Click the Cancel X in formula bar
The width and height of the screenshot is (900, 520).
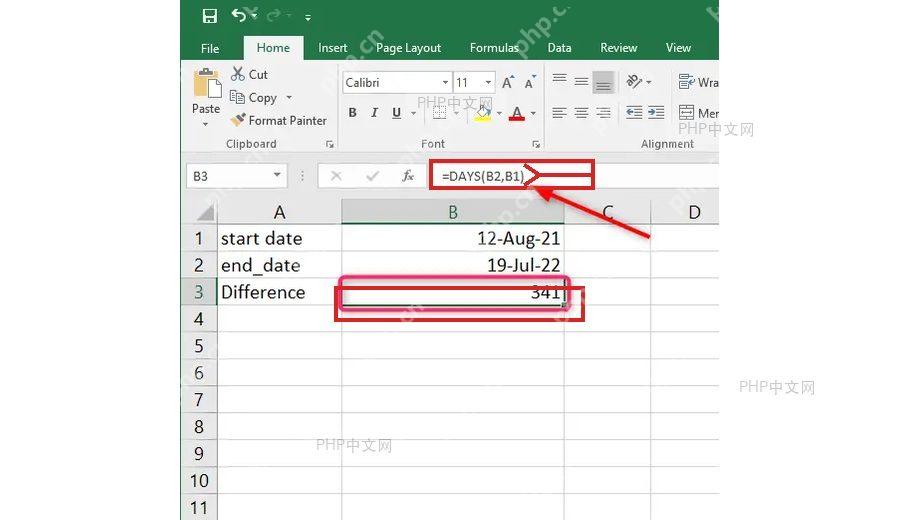point(336,176)
